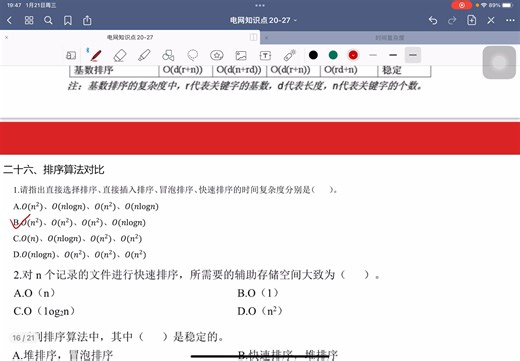Open document search
520x361 pixels.
[x=48, y=21]
